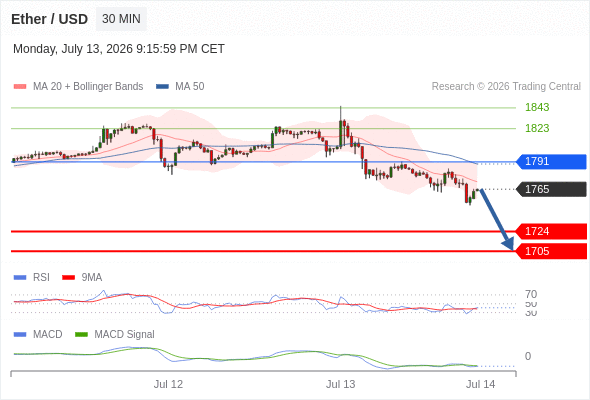The image size is (590, 400).
Task: Click the blue RSI legend swatch
Action: (x=20, y=278)
